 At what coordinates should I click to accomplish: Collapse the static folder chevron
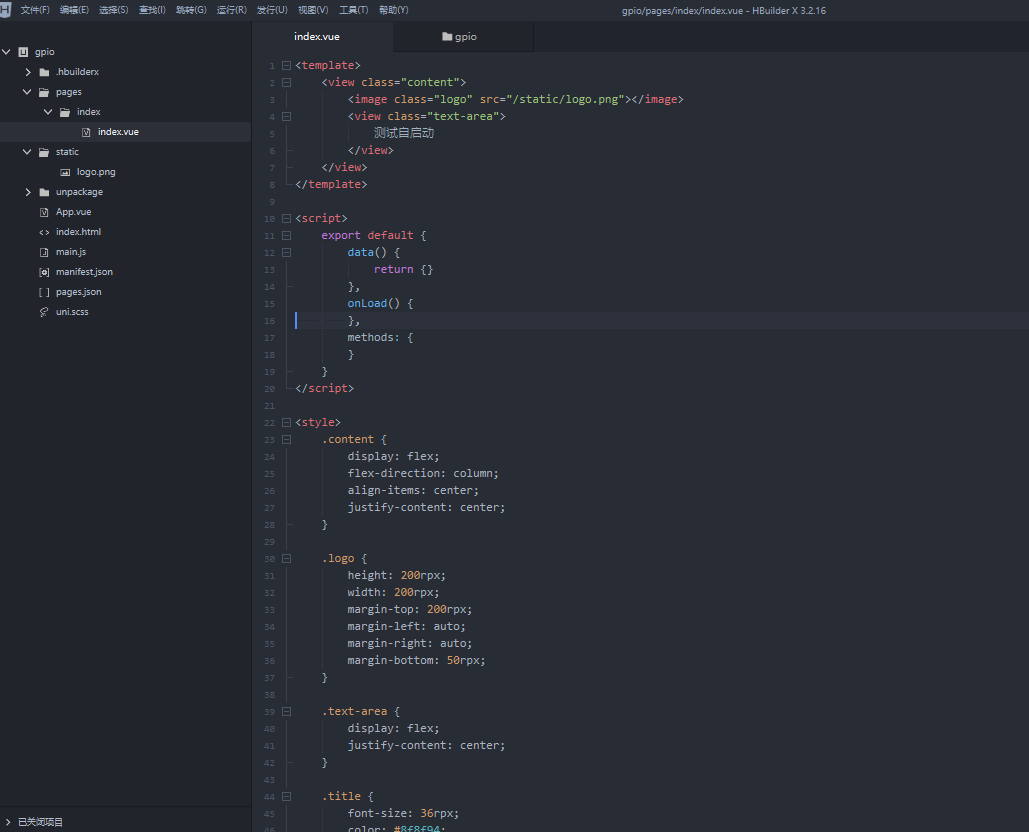pyautogui.click(x=28, y=152)
